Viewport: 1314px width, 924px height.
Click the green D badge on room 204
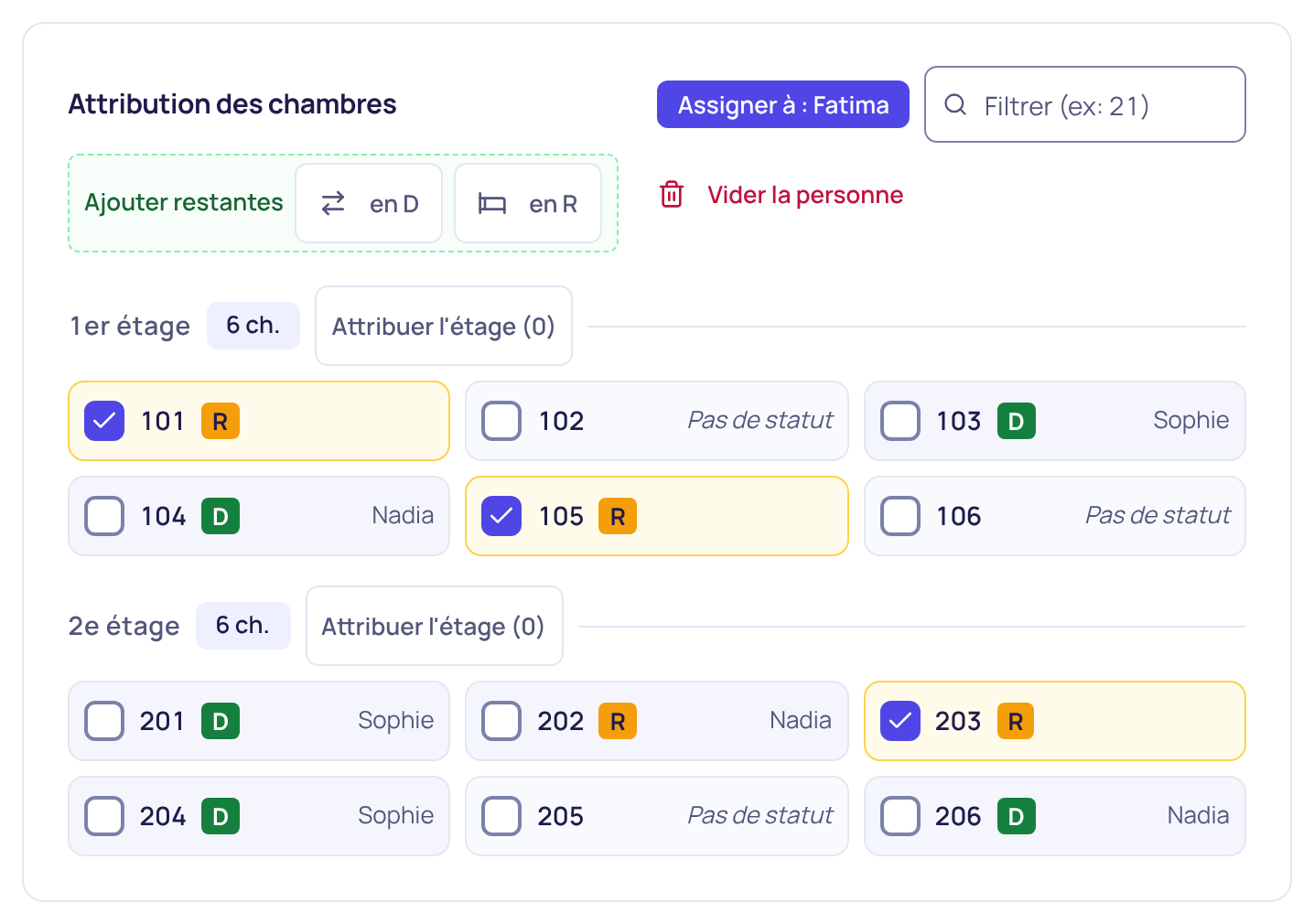coord(221,816)
